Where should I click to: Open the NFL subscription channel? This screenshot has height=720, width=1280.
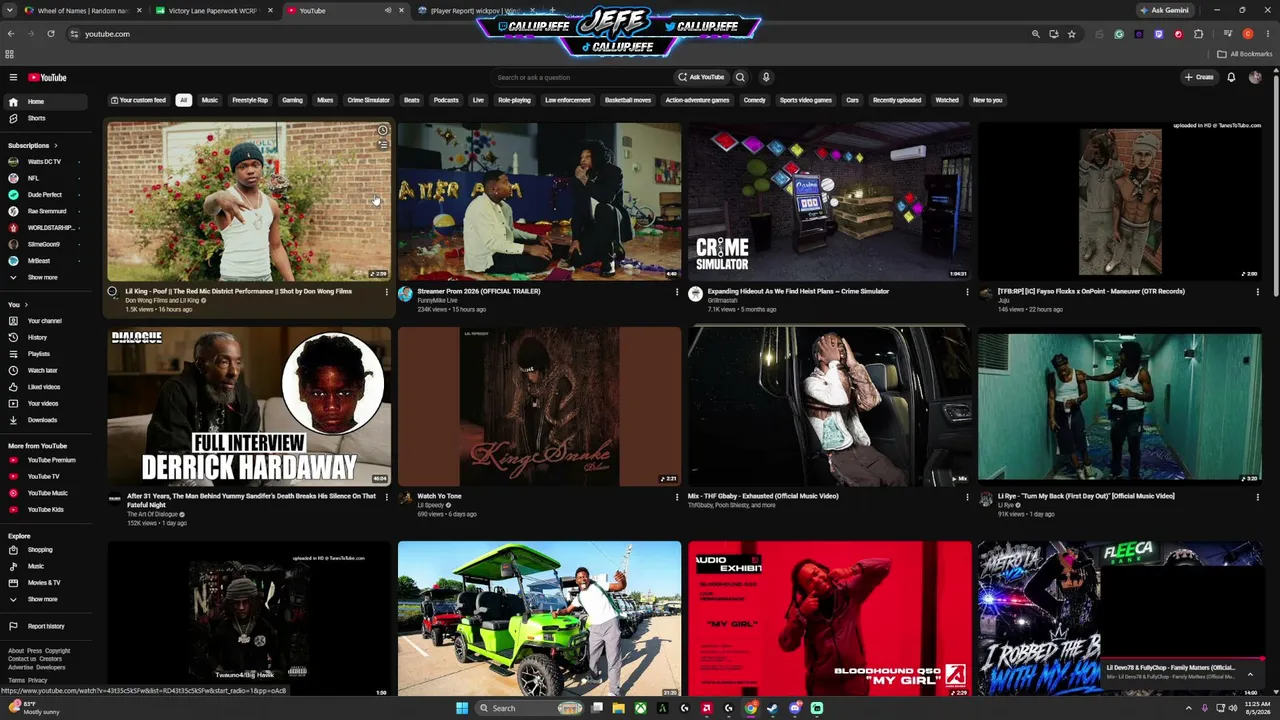(x=46, y=178)
